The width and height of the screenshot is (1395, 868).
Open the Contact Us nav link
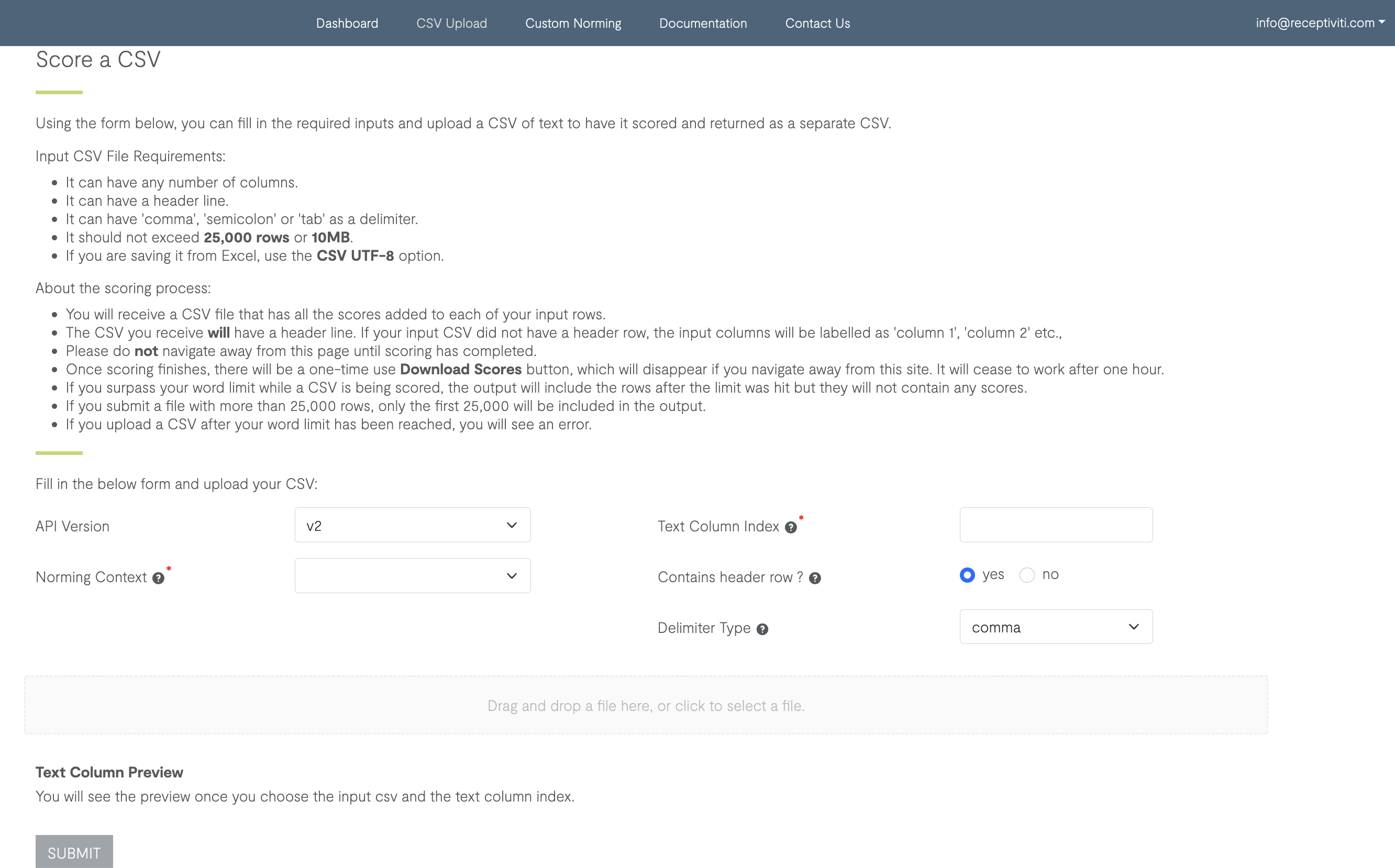817,23
